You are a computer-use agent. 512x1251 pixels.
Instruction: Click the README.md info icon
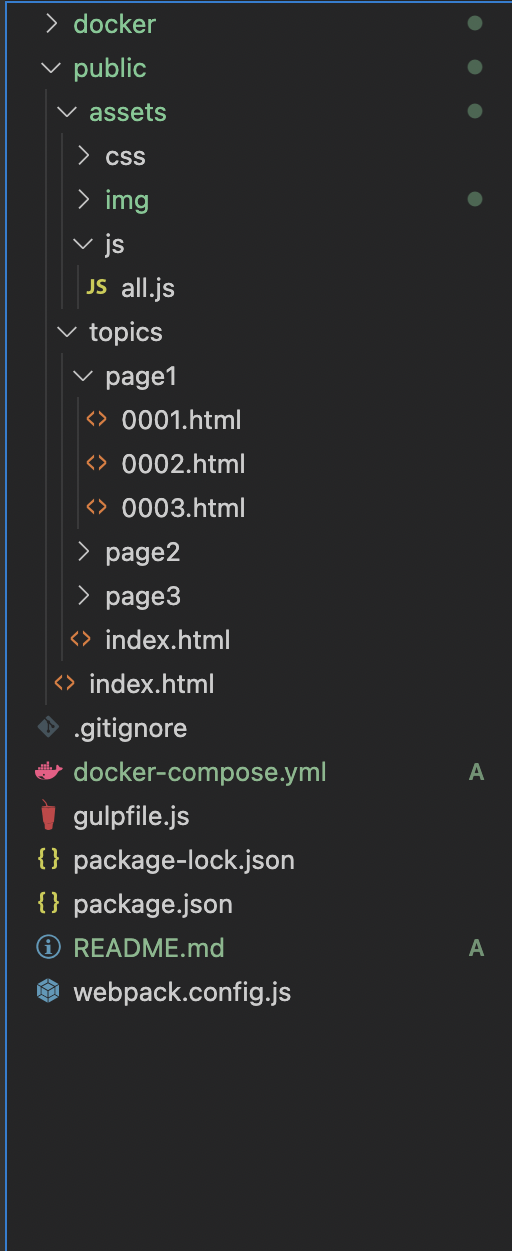click(x=48, y=948)
